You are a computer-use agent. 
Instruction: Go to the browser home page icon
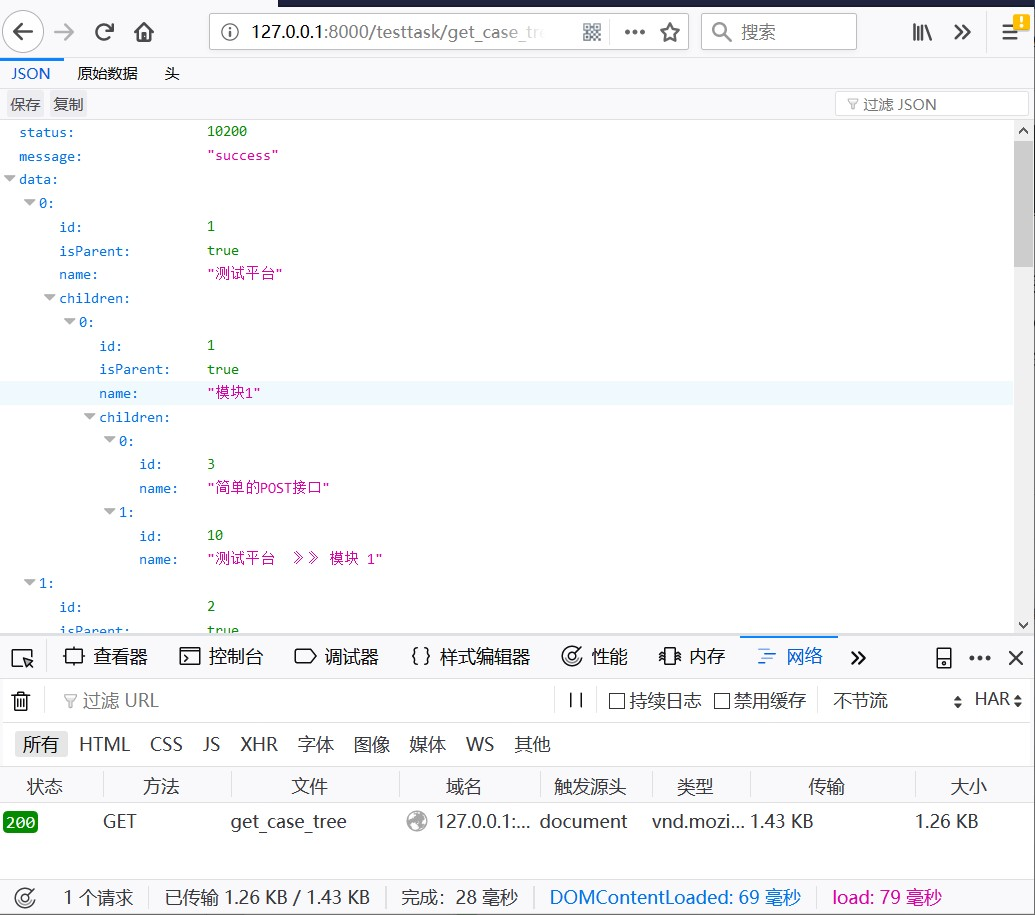point(144,32)
